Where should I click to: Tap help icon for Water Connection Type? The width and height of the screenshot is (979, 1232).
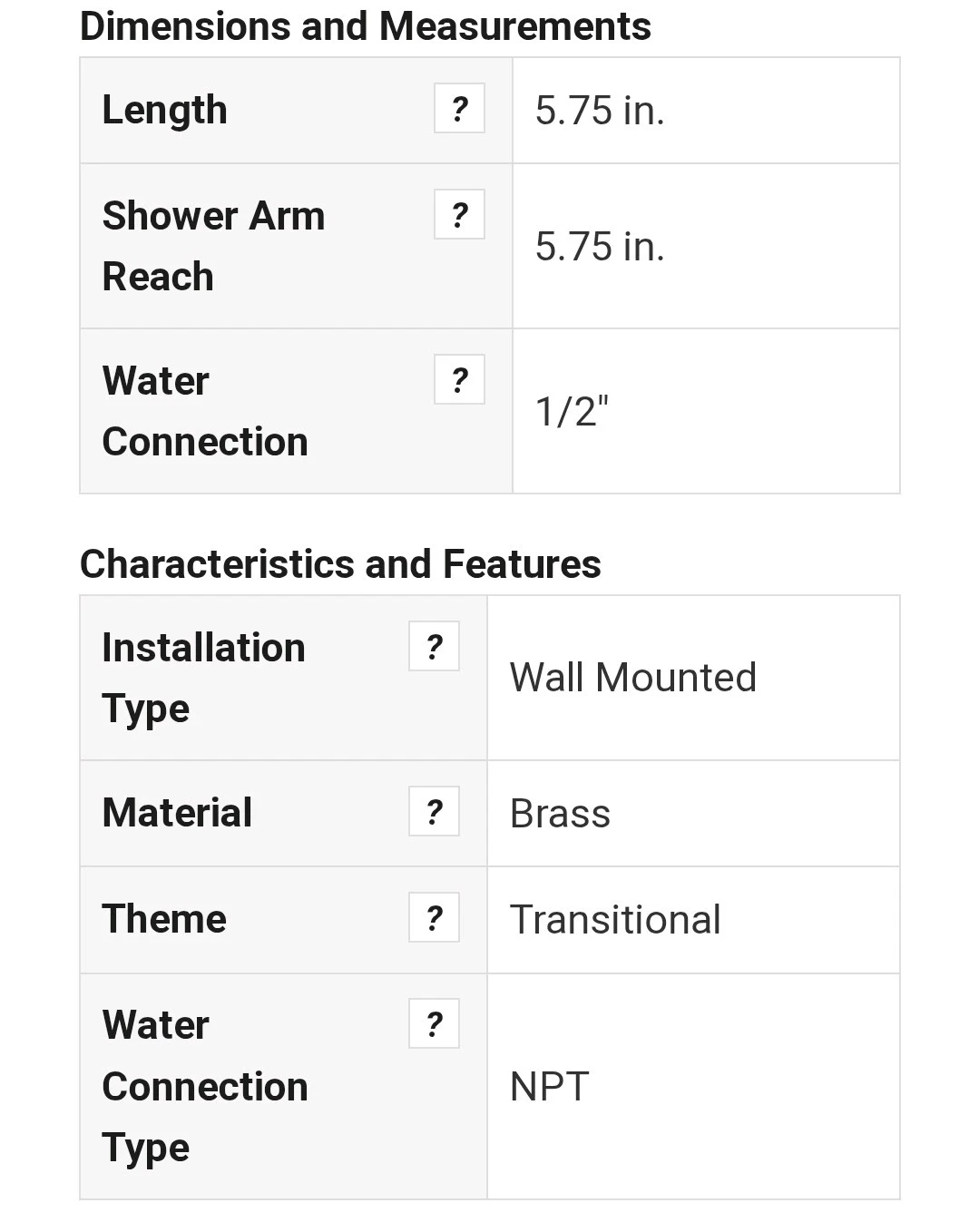[434, 1024]
